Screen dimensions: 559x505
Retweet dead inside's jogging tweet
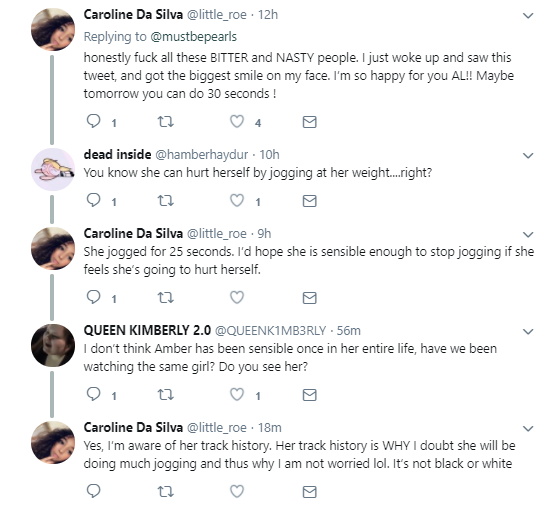tap(165, 201)
